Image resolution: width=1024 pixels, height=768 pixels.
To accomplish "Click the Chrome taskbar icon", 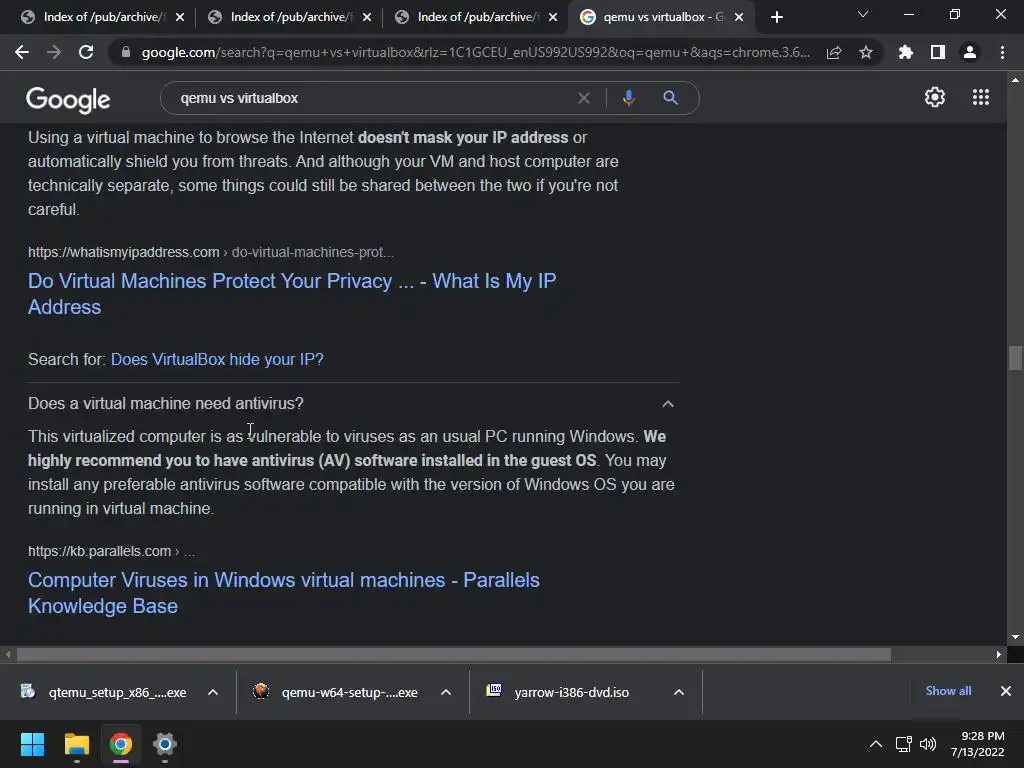I will point(121,744).
